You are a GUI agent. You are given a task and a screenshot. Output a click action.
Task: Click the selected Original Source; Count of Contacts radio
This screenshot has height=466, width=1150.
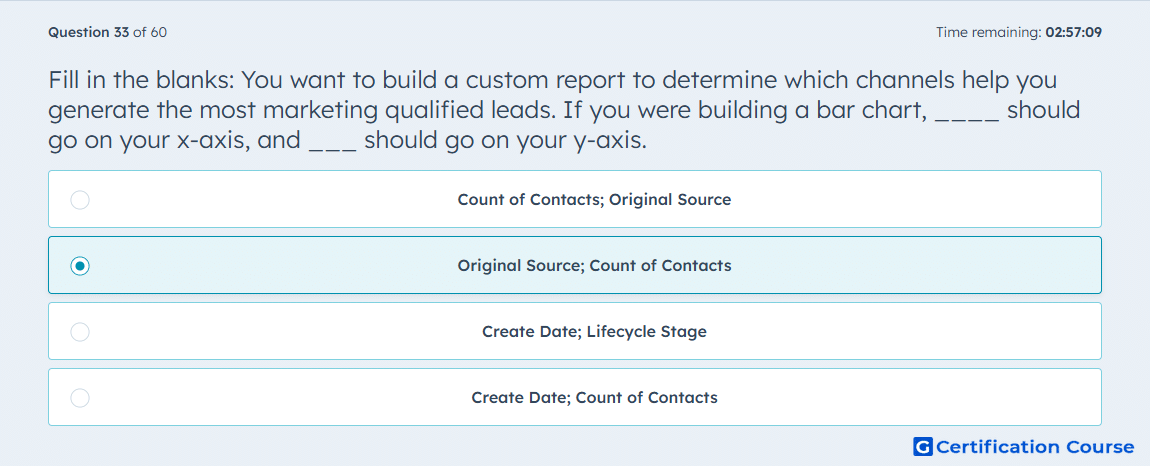coord(80,266)
